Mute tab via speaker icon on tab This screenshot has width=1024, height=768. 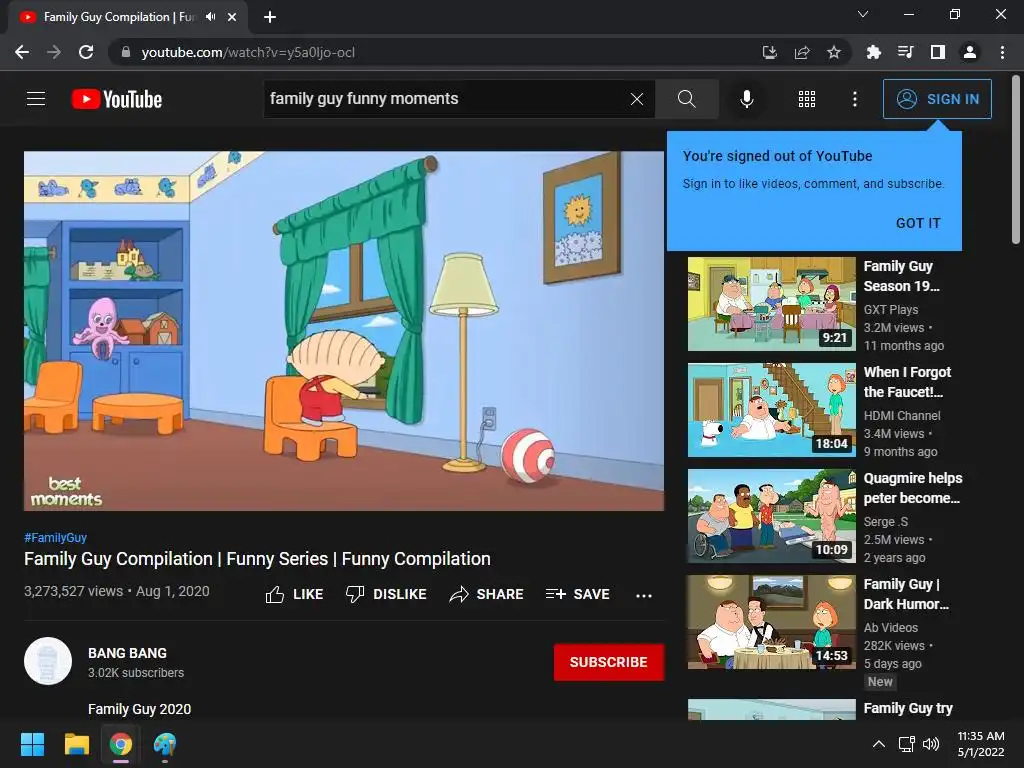[210, 17]
